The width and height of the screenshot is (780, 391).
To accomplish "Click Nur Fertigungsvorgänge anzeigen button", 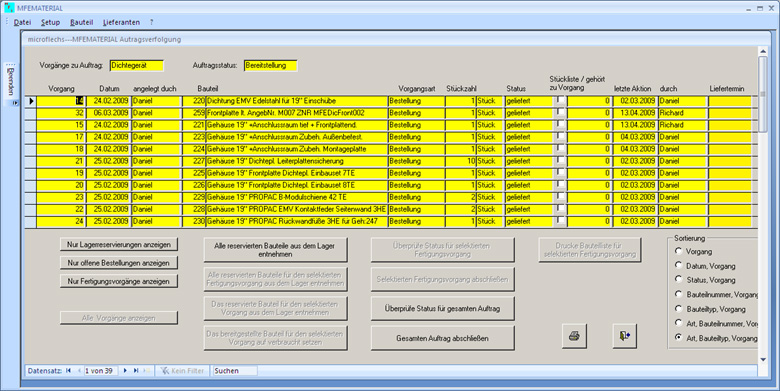I will 119,281.
